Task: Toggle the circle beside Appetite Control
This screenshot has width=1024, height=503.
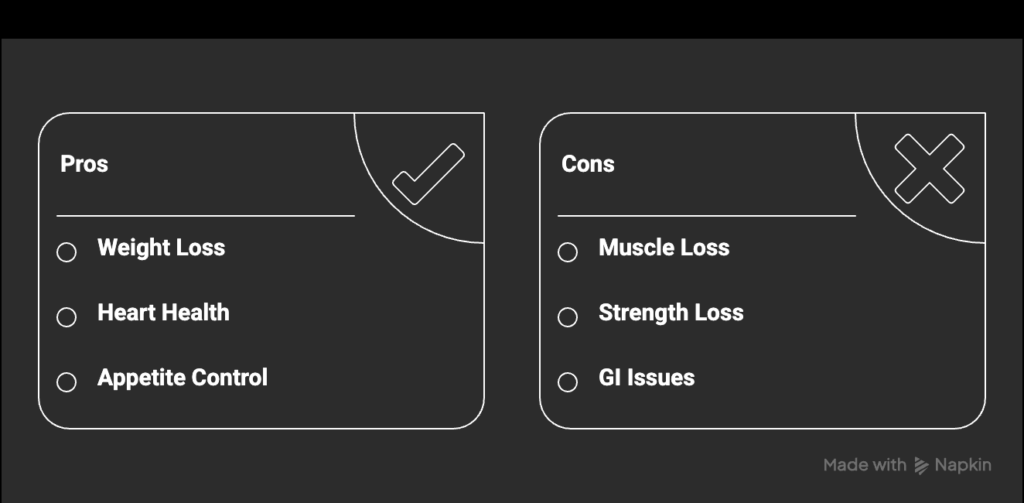Action: point(67,382)
